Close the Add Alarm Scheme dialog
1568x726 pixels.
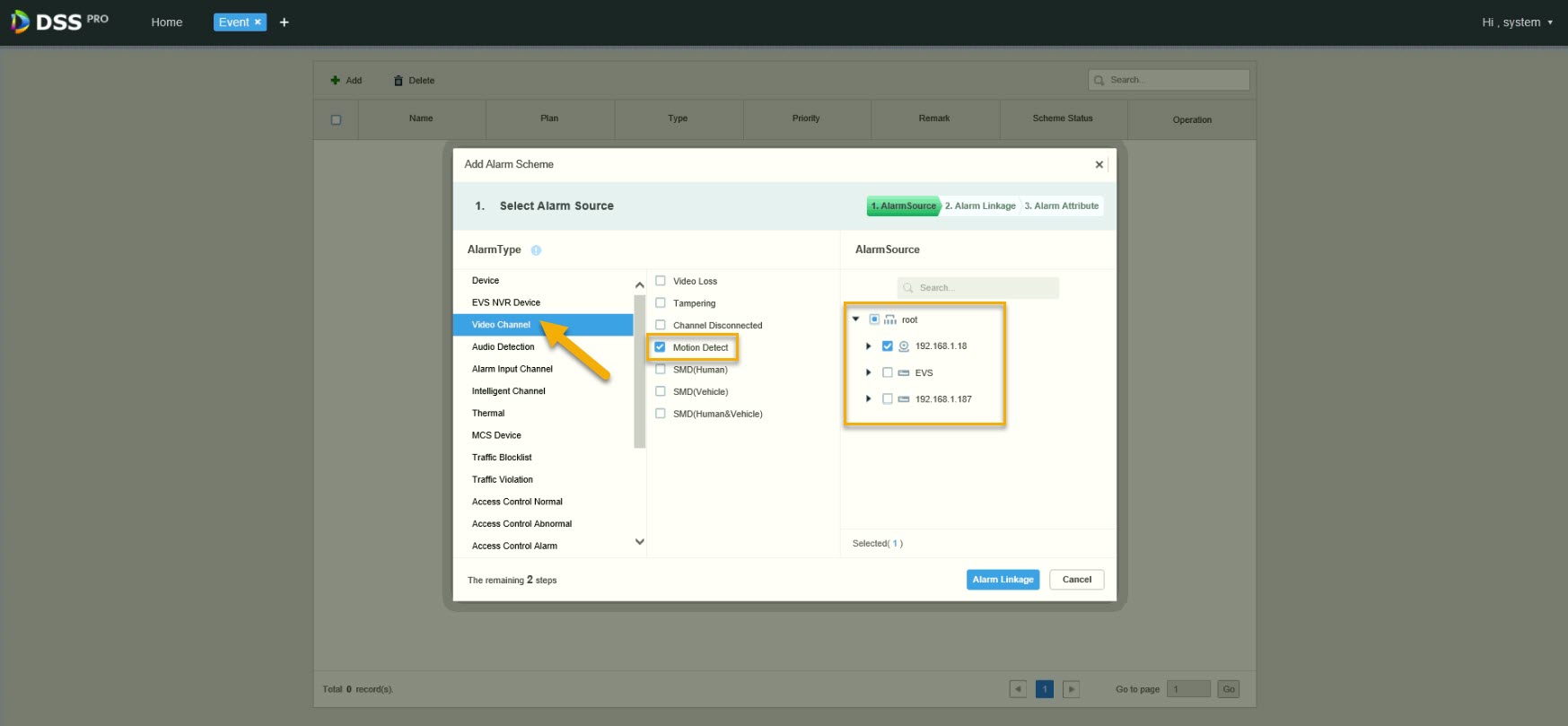pos(1099,164)
